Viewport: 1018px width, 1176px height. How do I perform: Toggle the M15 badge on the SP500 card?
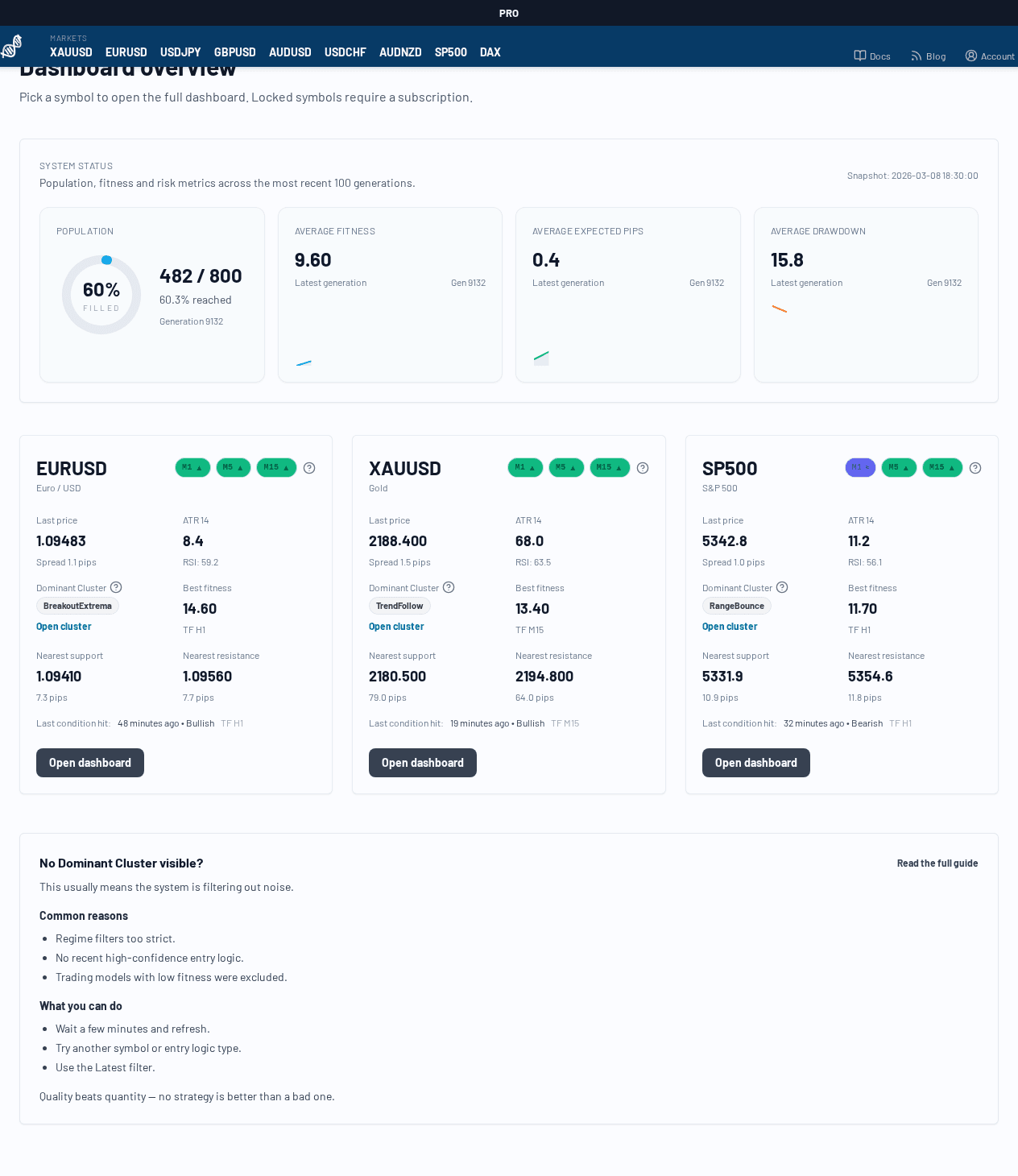pyautogui.click(x=942, y=466)
